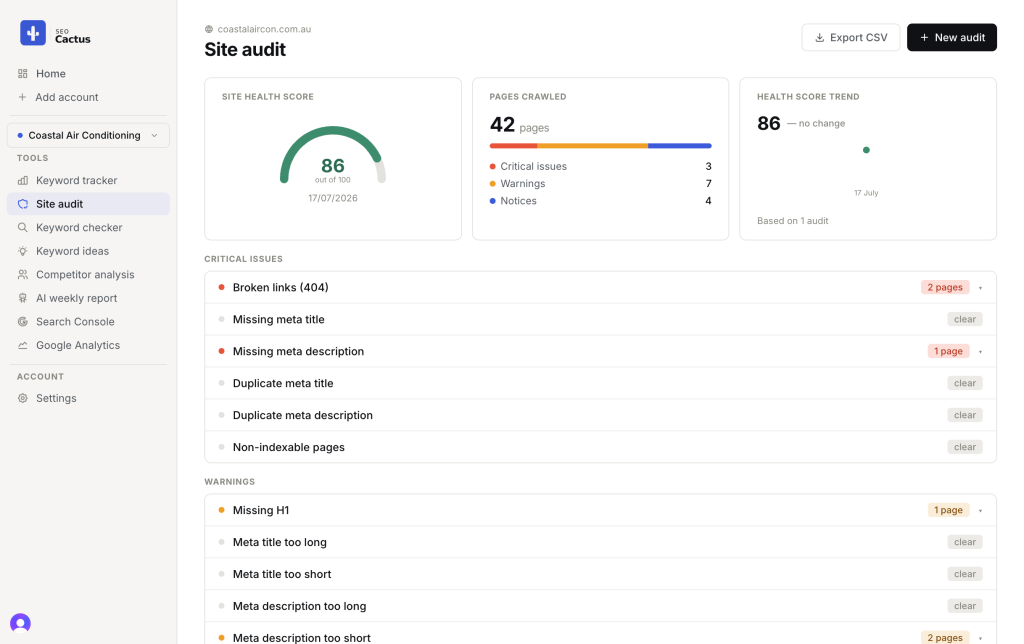Screen dimensions: 1024x644
Task: Open the user avatar at sidebar bottom
Action: [20, 623]
